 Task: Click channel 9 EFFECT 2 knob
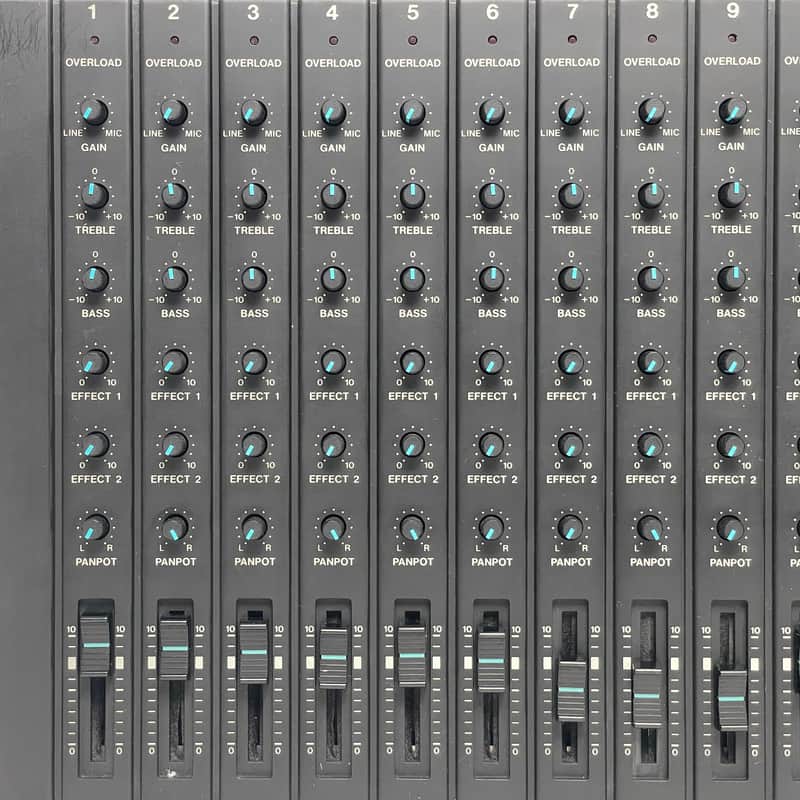pos(731,445)
